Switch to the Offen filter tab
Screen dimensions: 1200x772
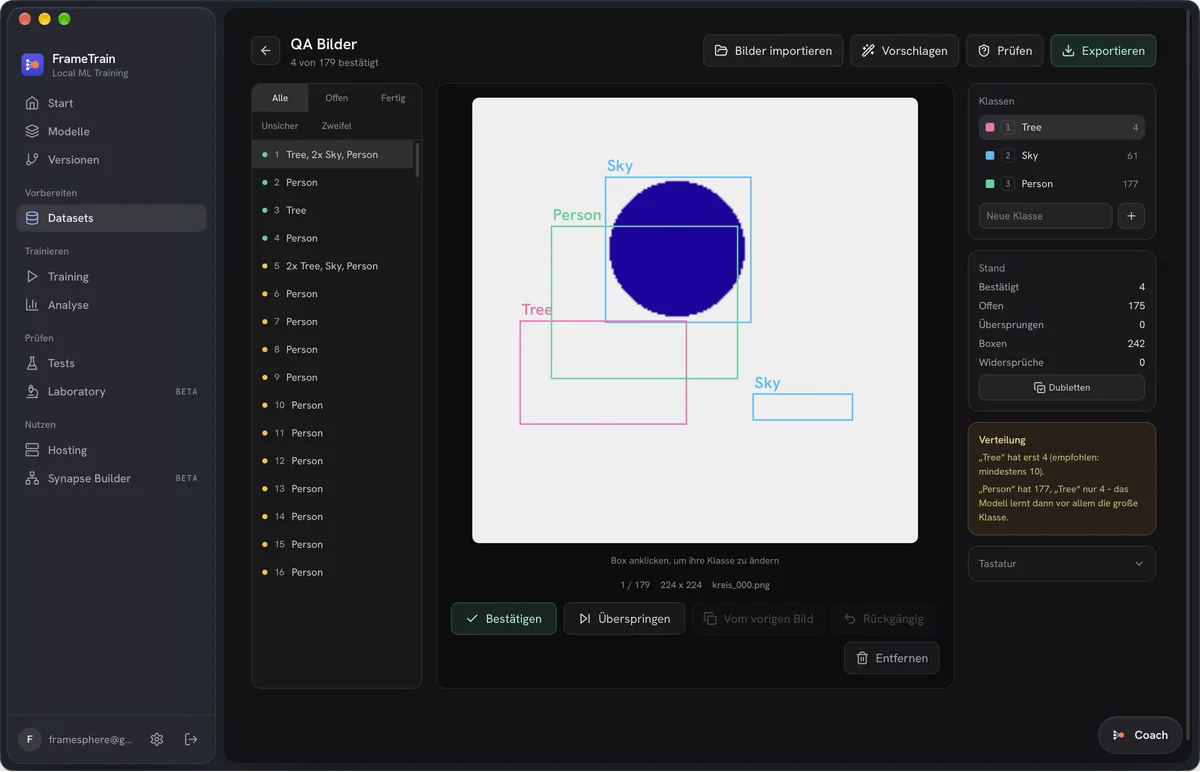337,98
